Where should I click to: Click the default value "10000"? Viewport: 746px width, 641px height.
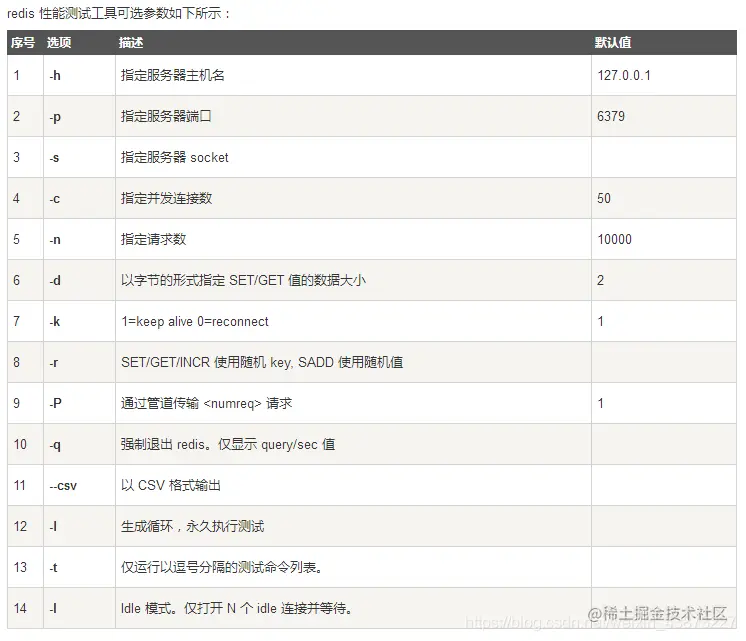pos(615,239)
